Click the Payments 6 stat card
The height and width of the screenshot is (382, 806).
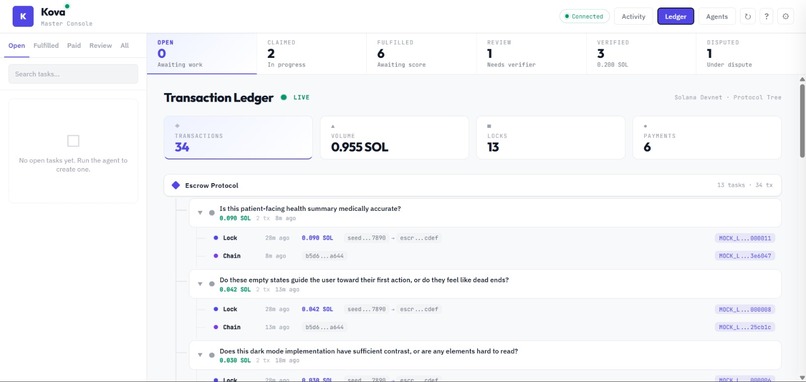tap(707, 138)
